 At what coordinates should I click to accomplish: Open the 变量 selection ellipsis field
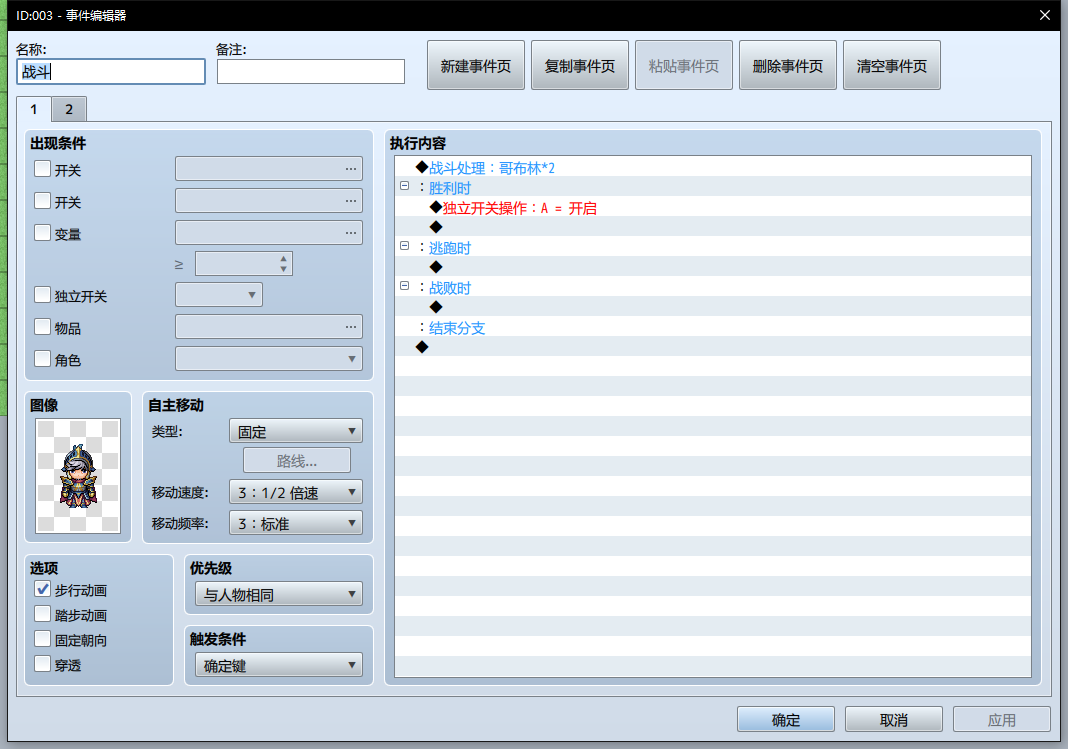pyautogui.click(x=268, y=233)
